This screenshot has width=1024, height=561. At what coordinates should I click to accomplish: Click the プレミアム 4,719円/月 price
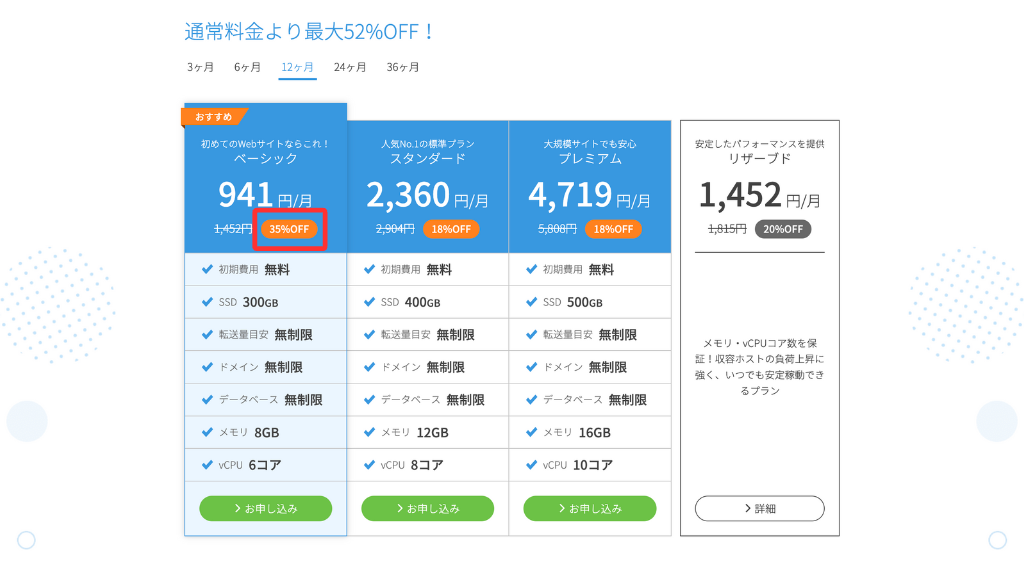pyautogui.click(x=589, y=195)
